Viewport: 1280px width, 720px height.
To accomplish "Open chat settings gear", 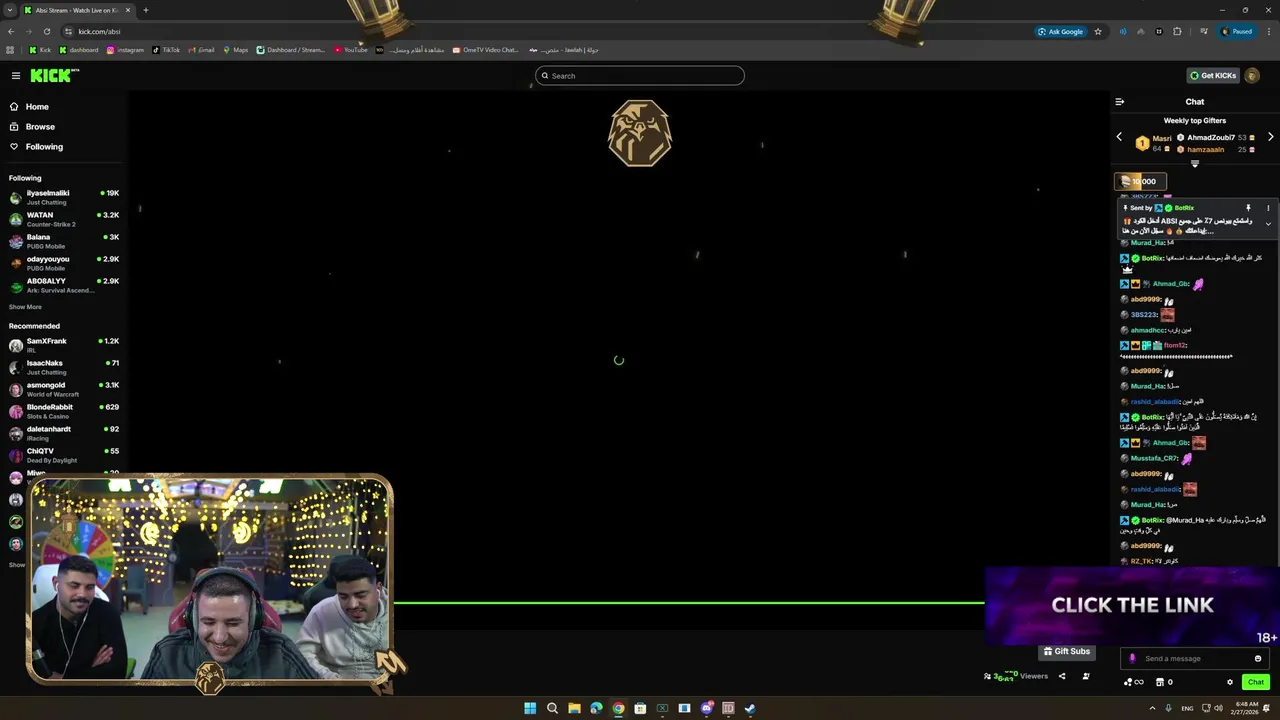I will click(1230, 682).
